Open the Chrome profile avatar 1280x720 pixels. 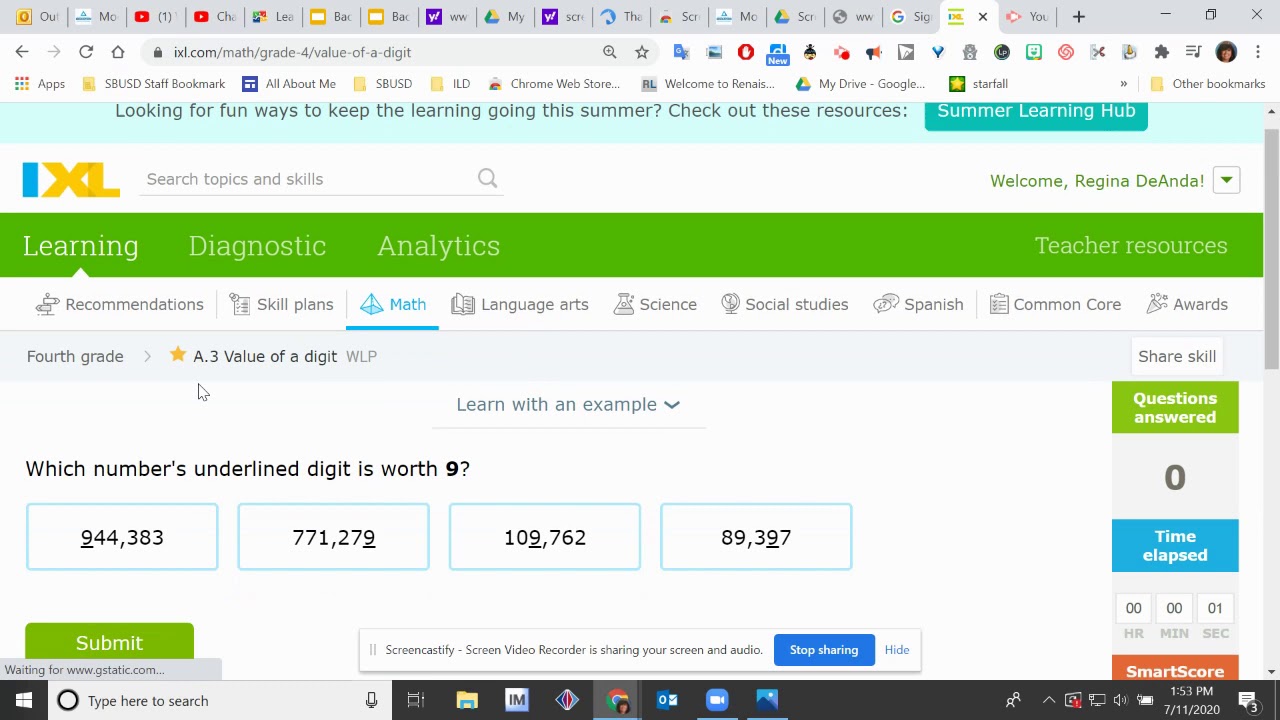(x=1226, y=52)
